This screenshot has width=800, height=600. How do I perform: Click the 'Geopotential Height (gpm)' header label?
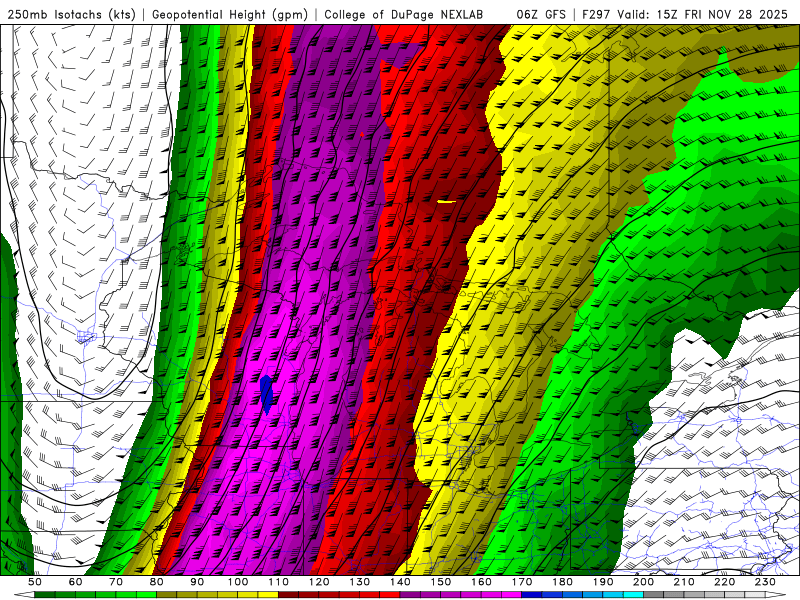tap(231, 15)
